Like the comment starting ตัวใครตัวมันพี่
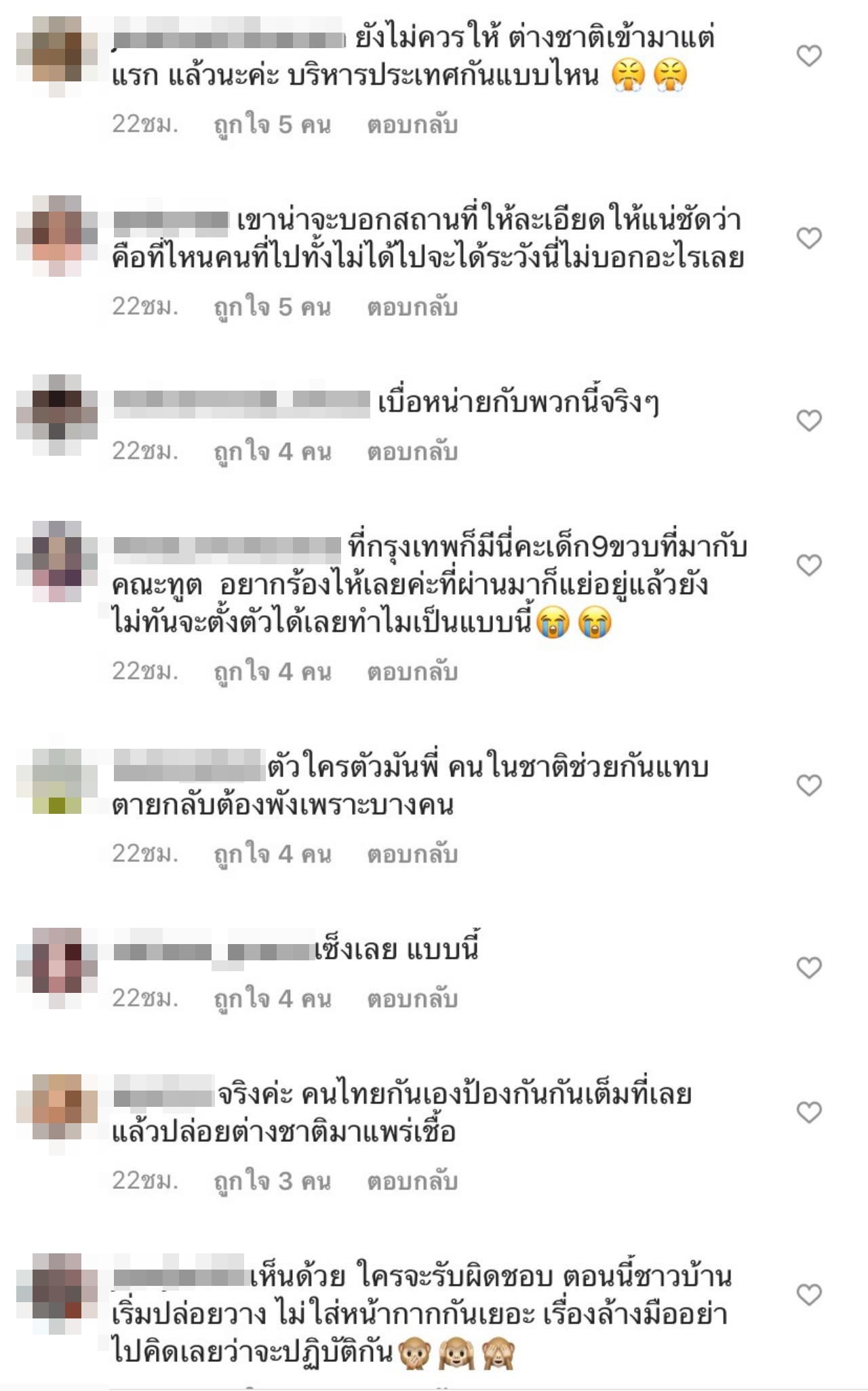This screenshot has height=1391, width=868. 808,785
